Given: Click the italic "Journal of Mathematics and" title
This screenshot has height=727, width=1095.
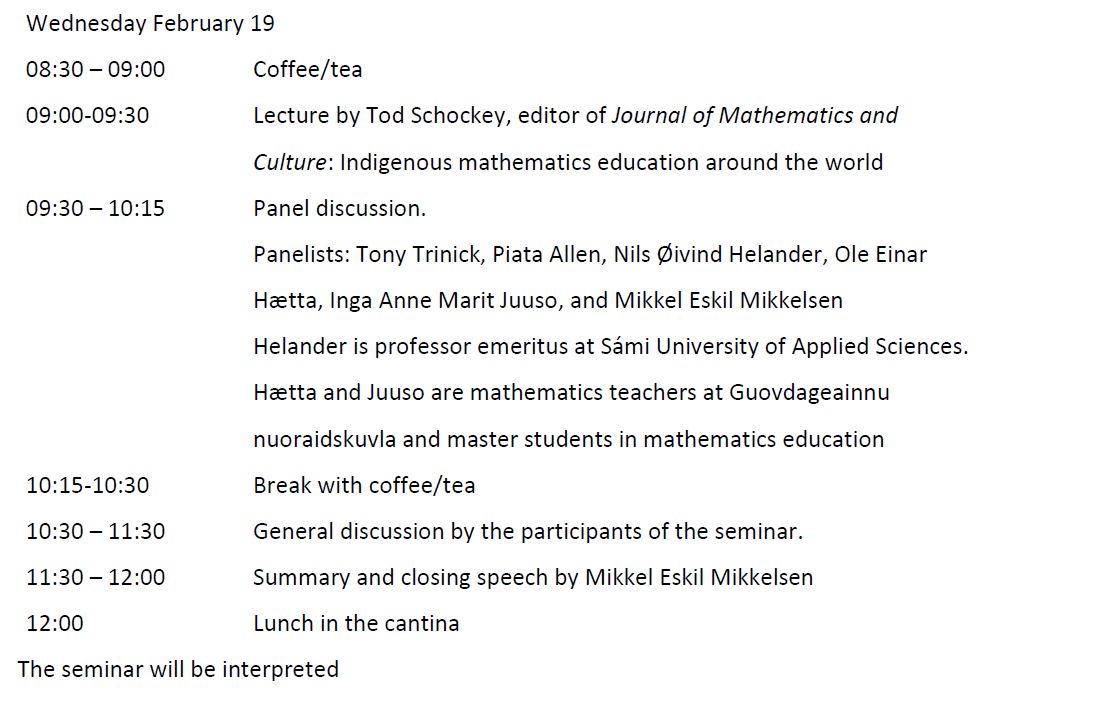Looking at the screenshot, I should coord(755,115).
